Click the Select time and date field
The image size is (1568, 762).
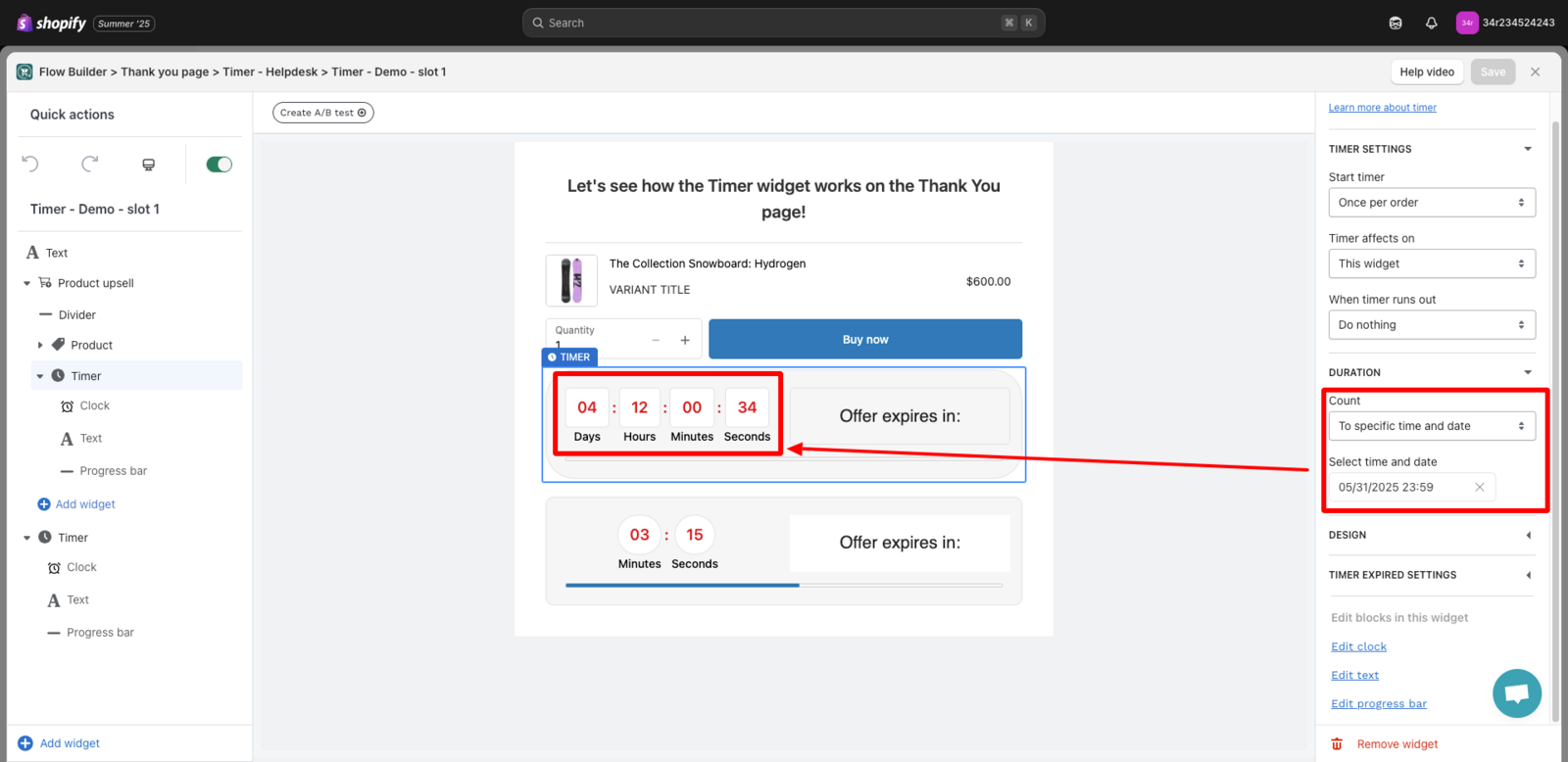(x=1412, y=487)
